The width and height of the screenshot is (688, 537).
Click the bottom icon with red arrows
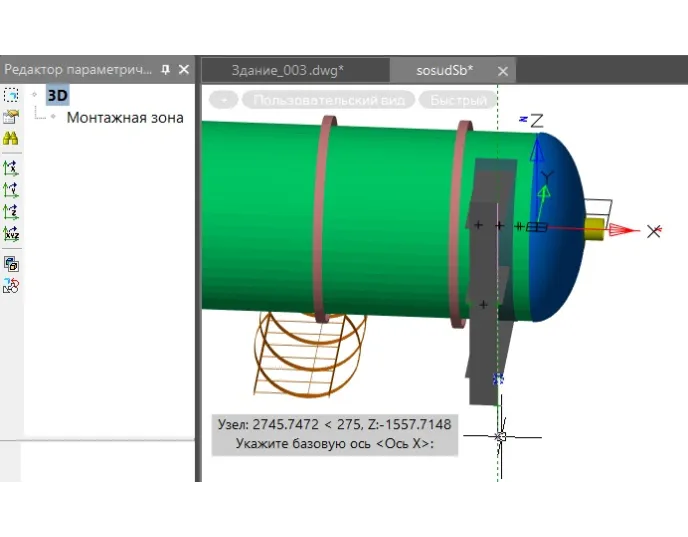click(x=11, y=286)
